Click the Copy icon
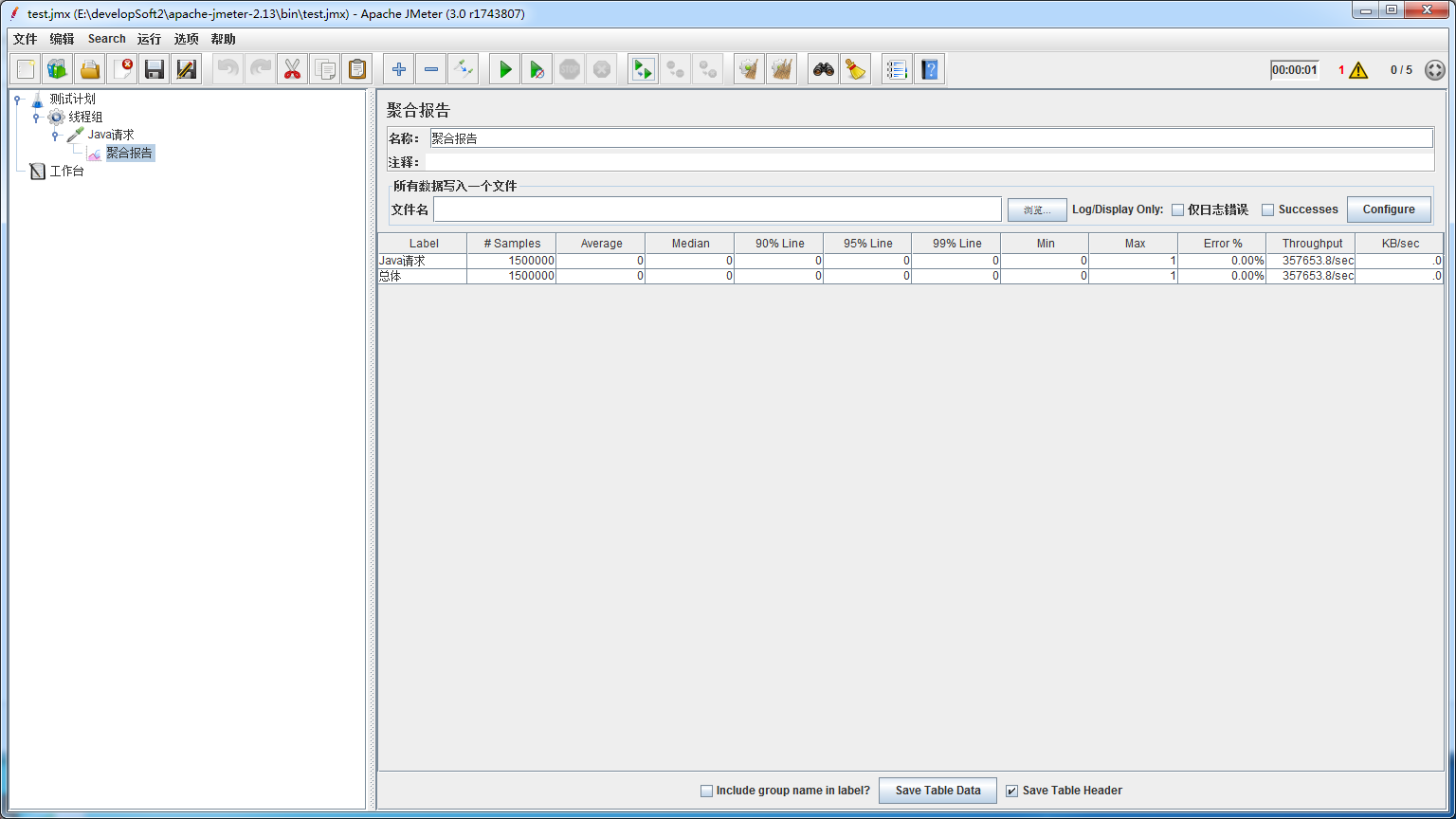 (x=325, y=69)
